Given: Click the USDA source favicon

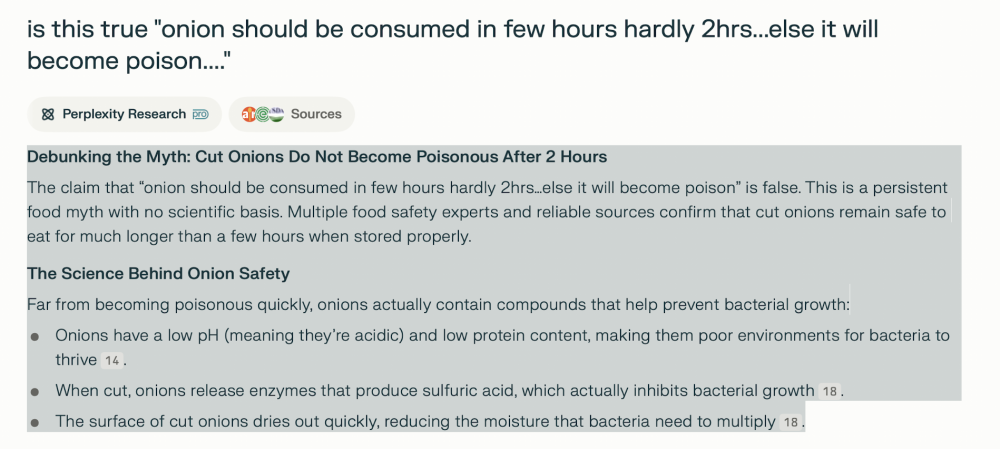Looking at the screenshot, I should pyautogui.click(x=276, y=114).
